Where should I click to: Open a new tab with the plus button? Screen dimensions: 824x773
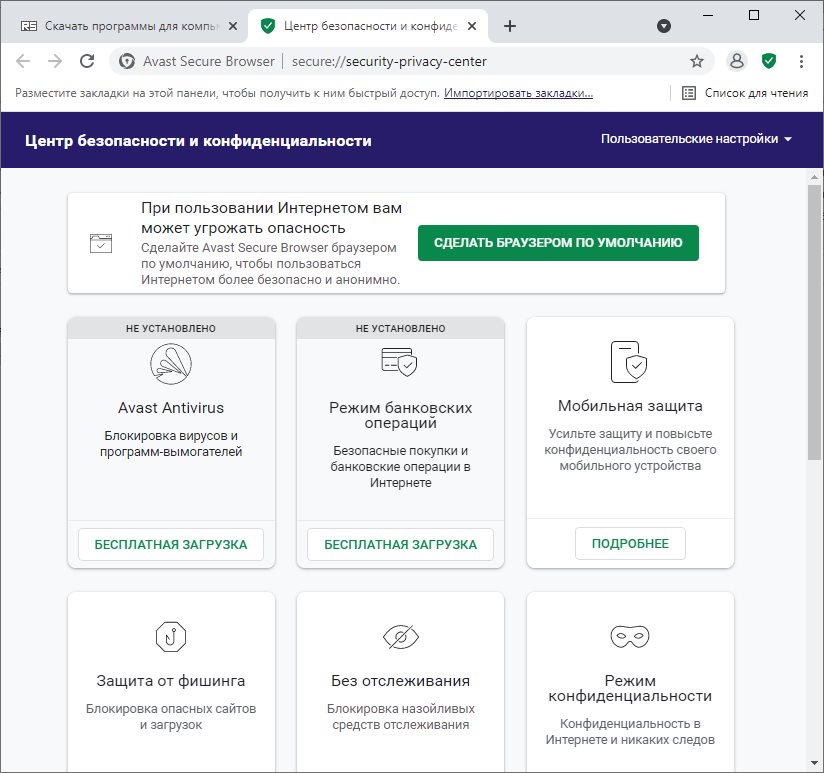(x=510, y=26)
